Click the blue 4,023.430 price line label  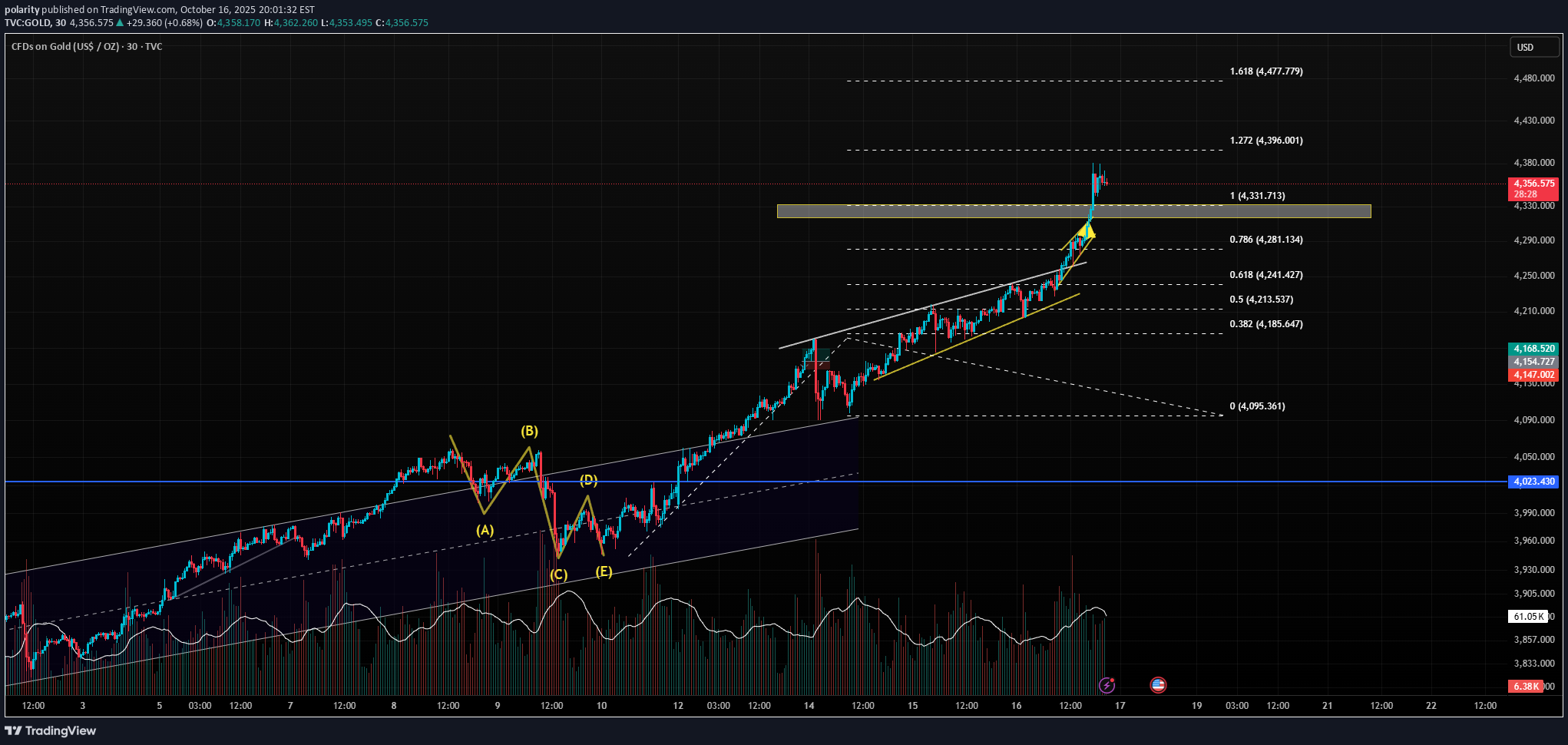[1533, 482]
